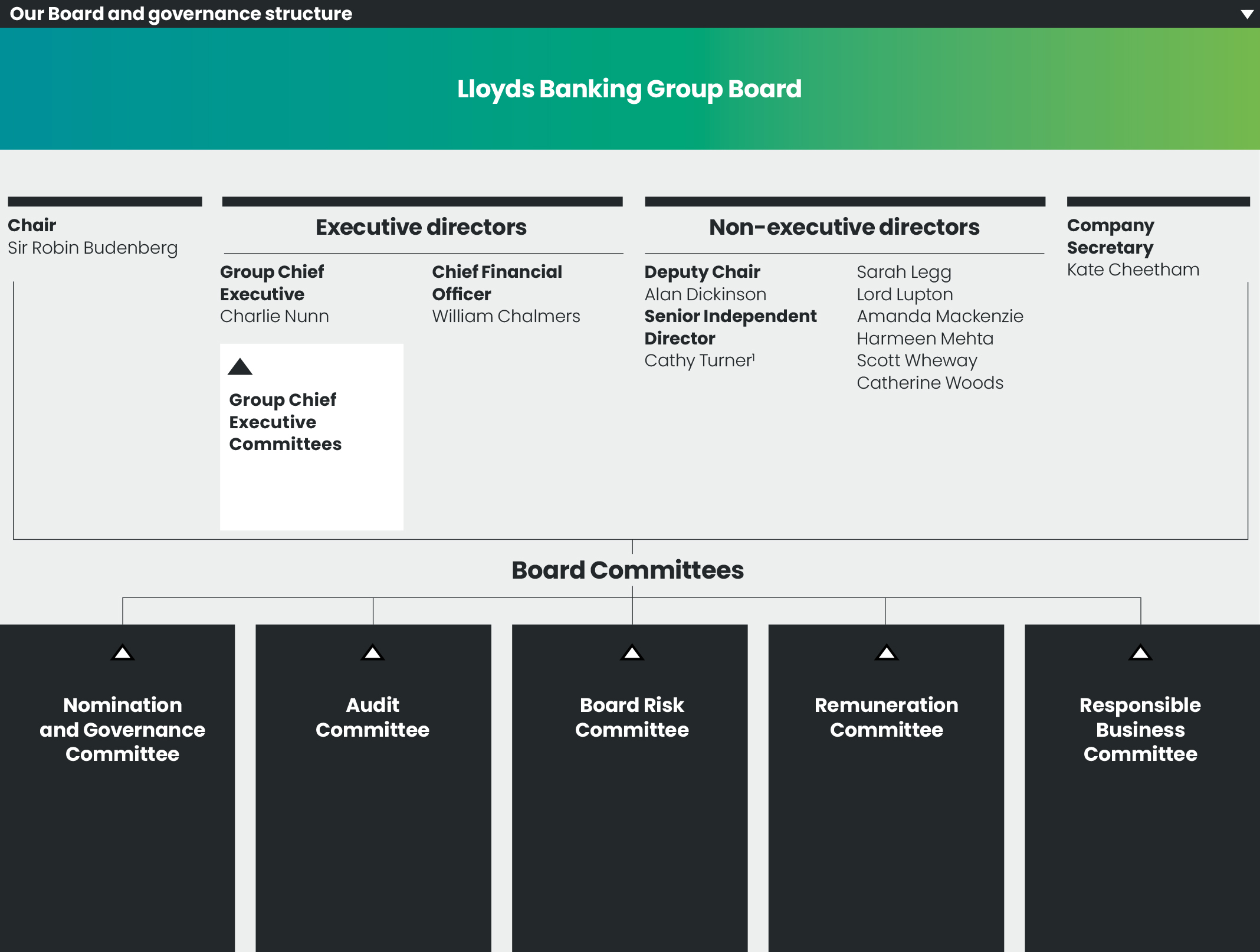Open the Audit Committee triangle icon

[373, 652]
